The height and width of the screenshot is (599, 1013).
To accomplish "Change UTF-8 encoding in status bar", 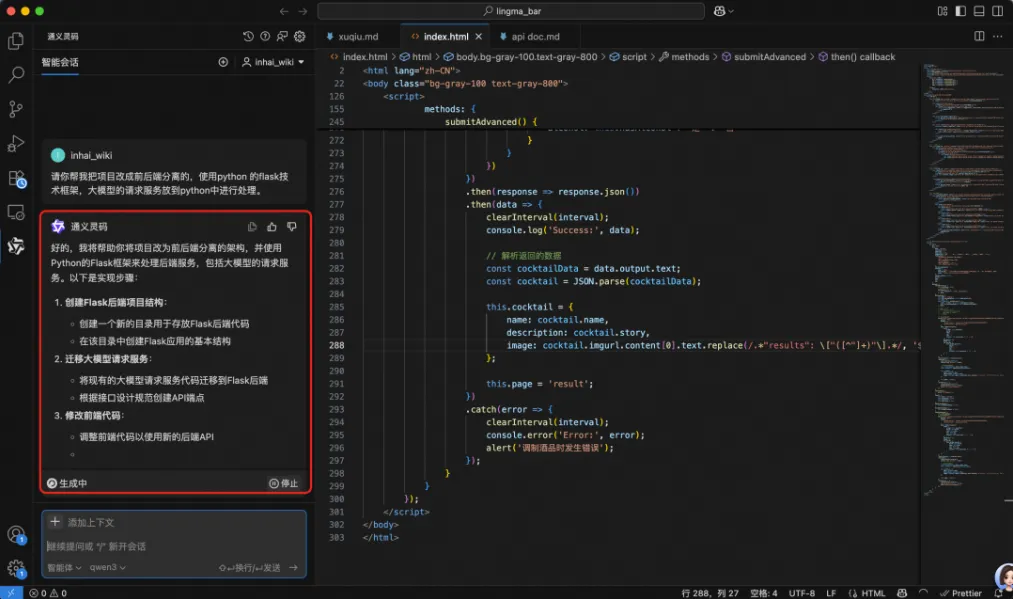I will coord(802,593).
